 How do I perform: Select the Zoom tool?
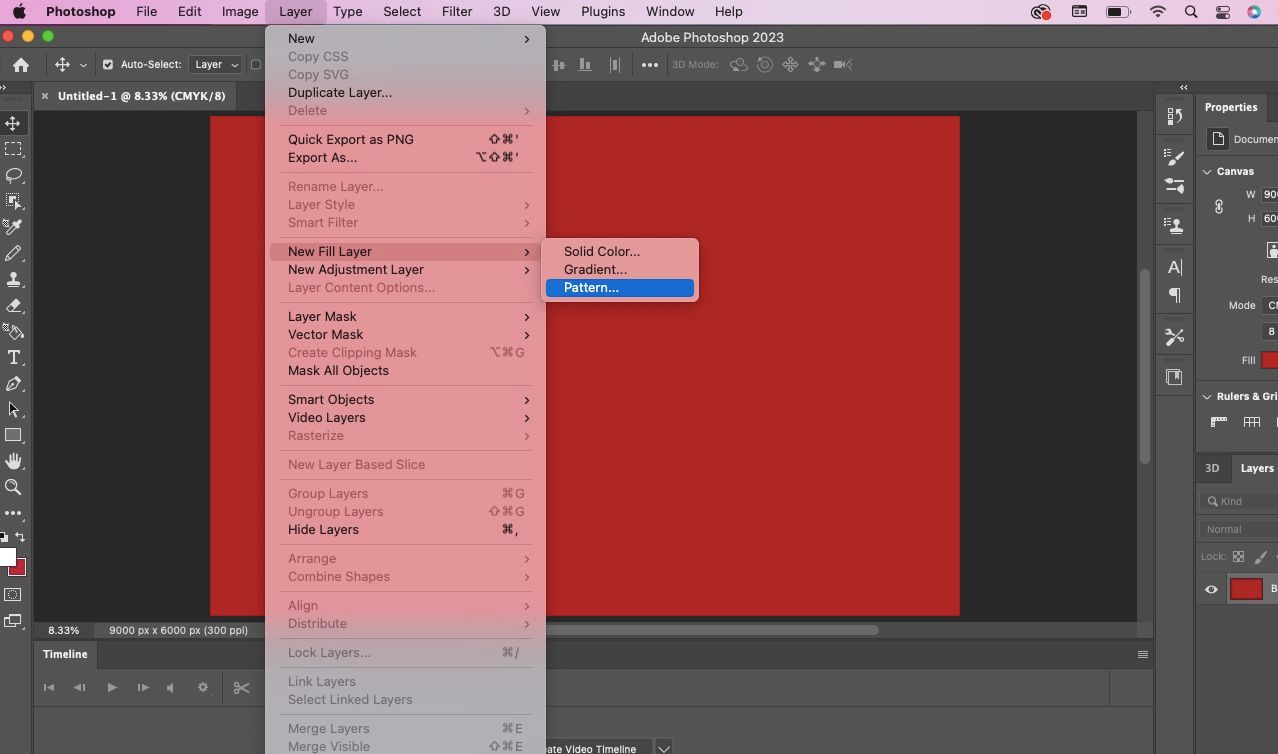click(x=13, y=488)
